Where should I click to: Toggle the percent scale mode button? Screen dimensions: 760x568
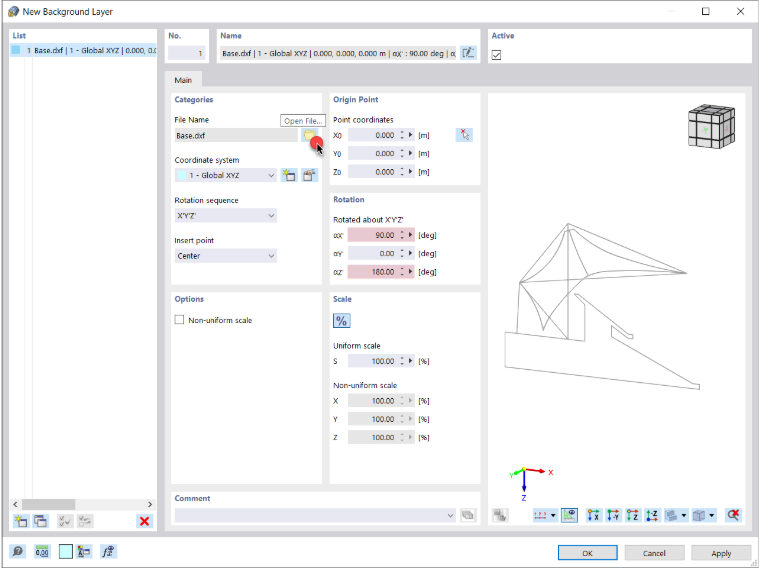click(x=341, y=321)
